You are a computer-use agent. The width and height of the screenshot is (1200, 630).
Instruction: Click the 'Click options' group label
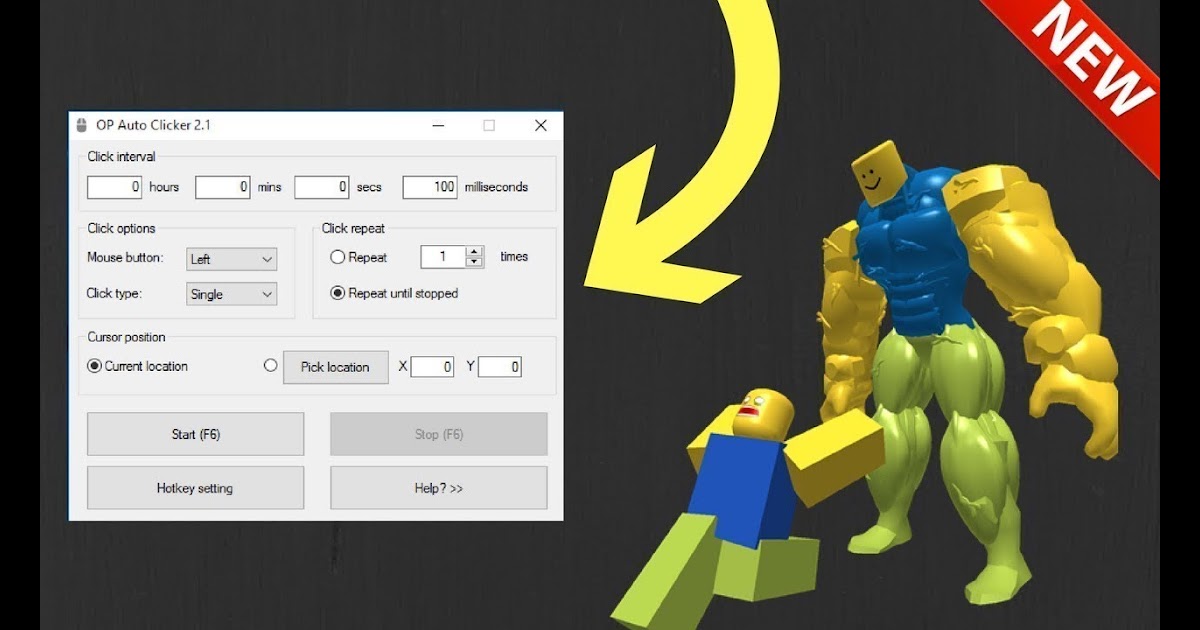pyautogui.click(x=121, y=228)
